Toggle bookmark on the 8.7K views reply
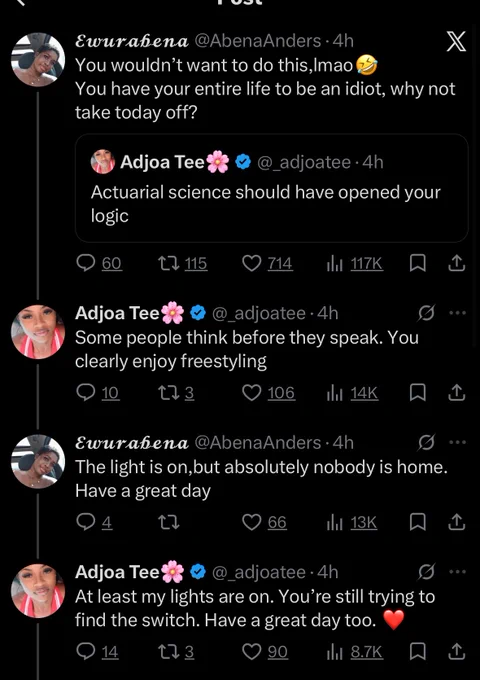The width and height of the screenshot is (480, 680). tap(418, 651)
